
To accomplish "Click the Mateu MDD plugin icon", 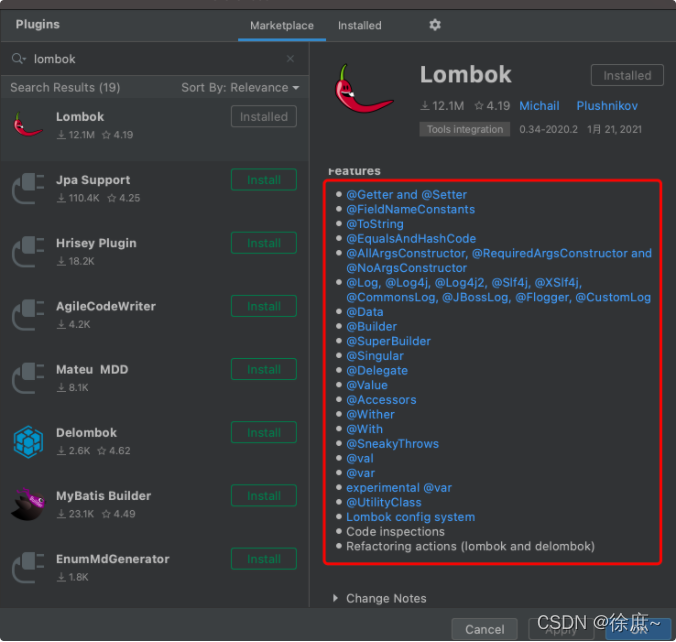I will coord(28,378).
